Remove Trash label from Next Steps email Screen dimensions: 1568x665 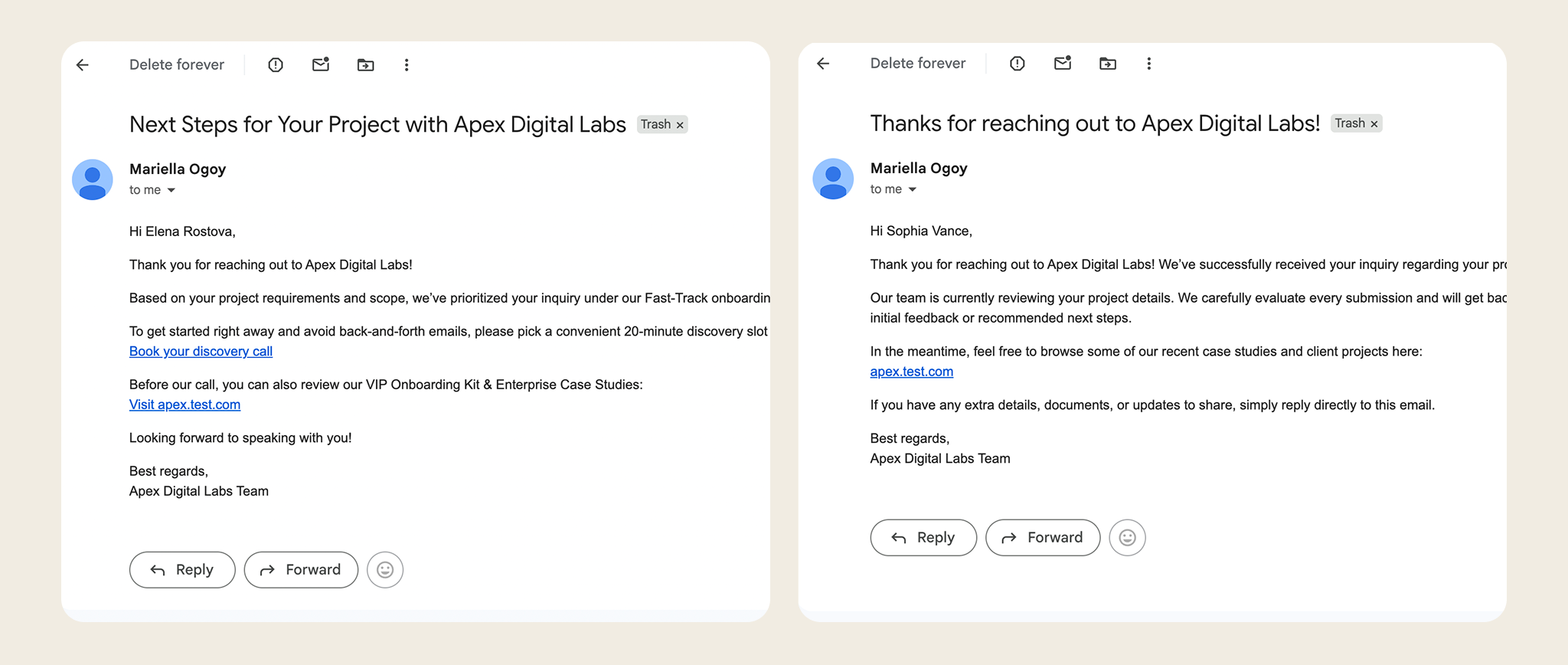(x=680, y=125)
